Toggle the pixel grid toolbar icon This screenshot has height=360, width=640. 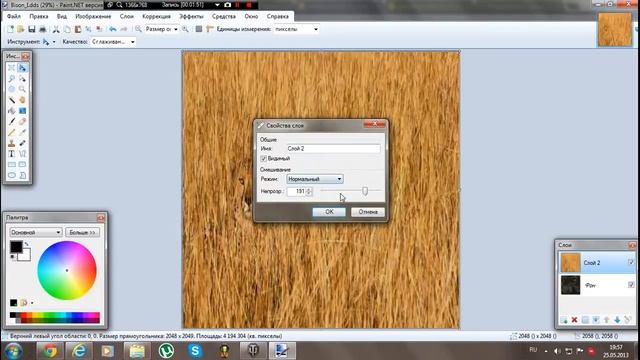199,29
